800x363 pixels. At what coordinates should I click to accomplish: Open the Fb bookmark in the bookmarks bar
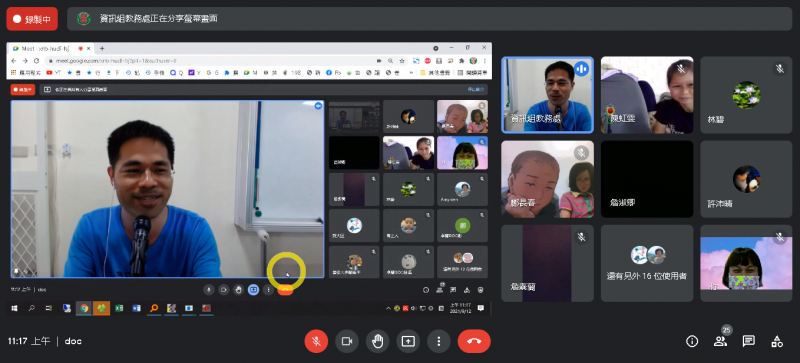pos(334,73)
